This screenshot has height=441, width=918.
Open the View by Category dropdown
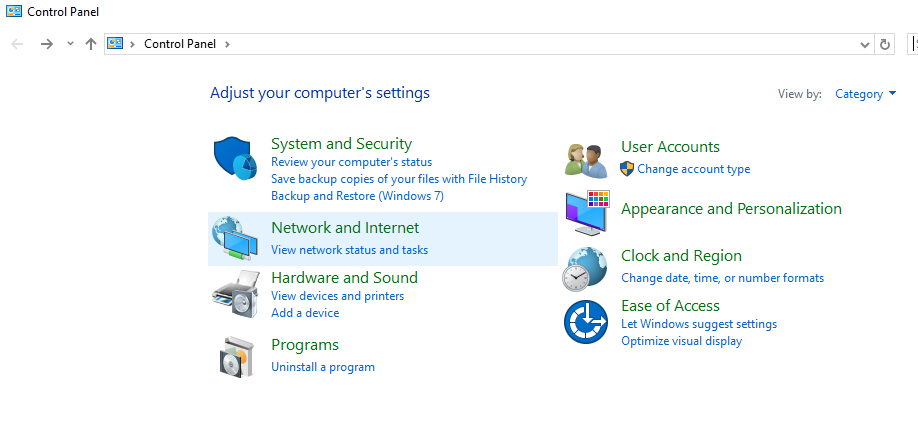pos(865,94)
